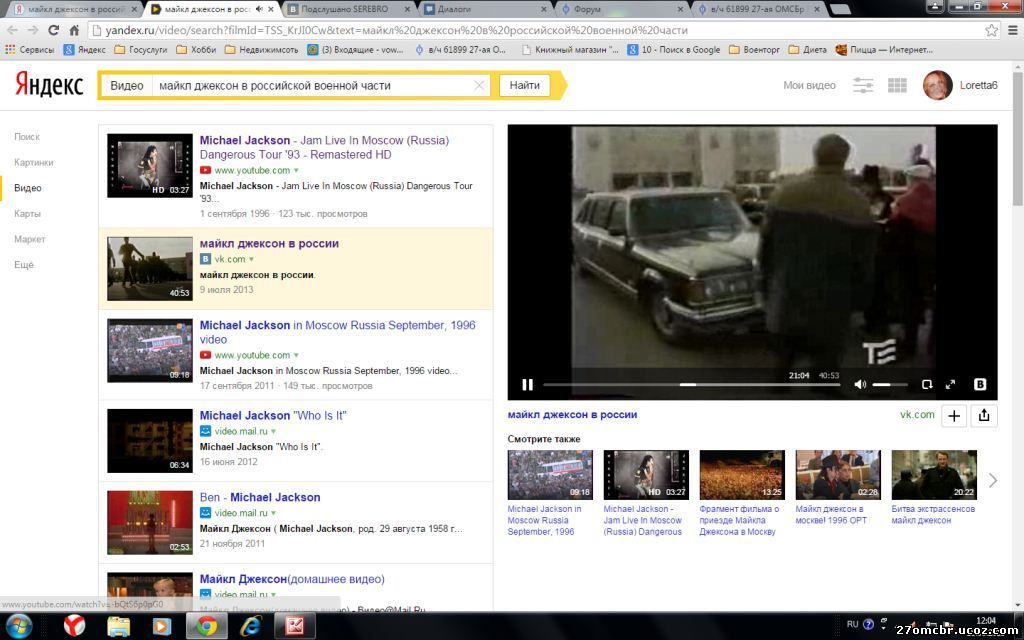Image resolution: width=1024 pixels, height=640 pixels.
Task: Open the Loretta6 profile avatar
Action: [937, 85]
